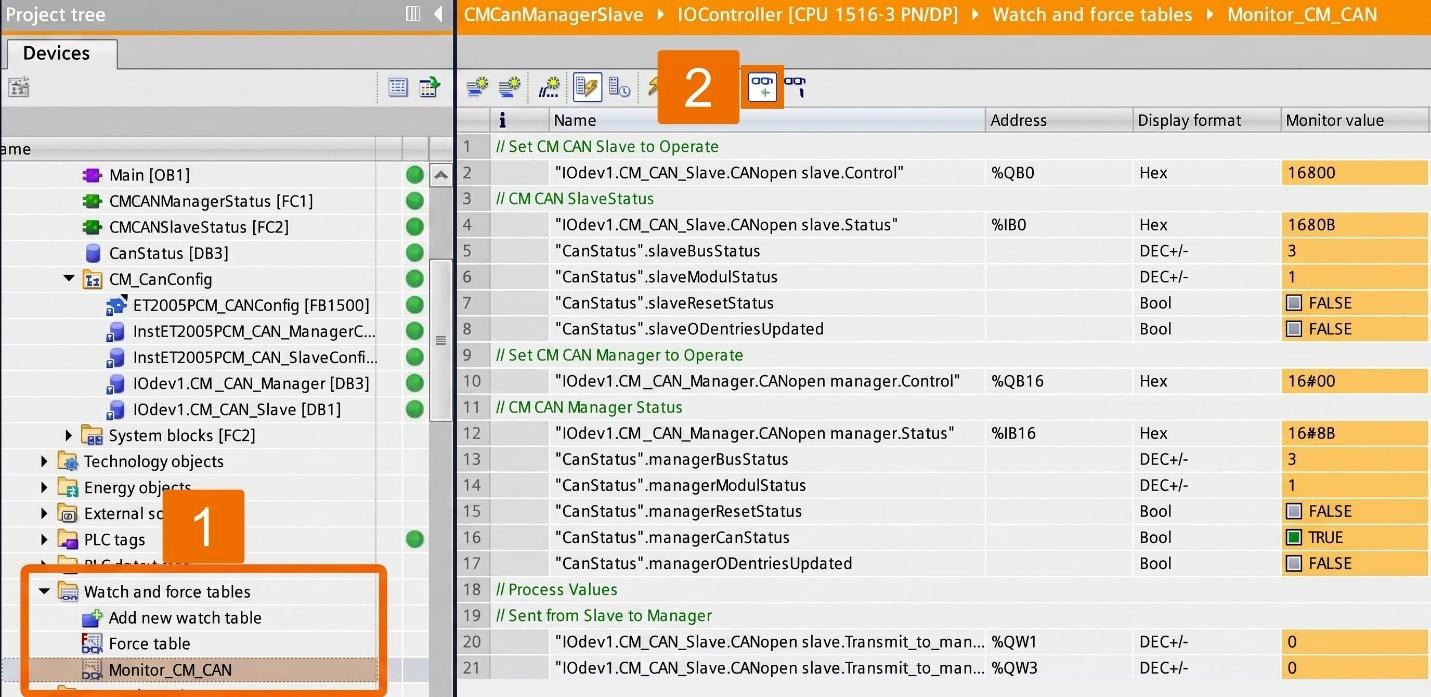The image size is (1431, 697).
Task: Click the Monitor now (once) toolbar icon
Action: (796, 87)
